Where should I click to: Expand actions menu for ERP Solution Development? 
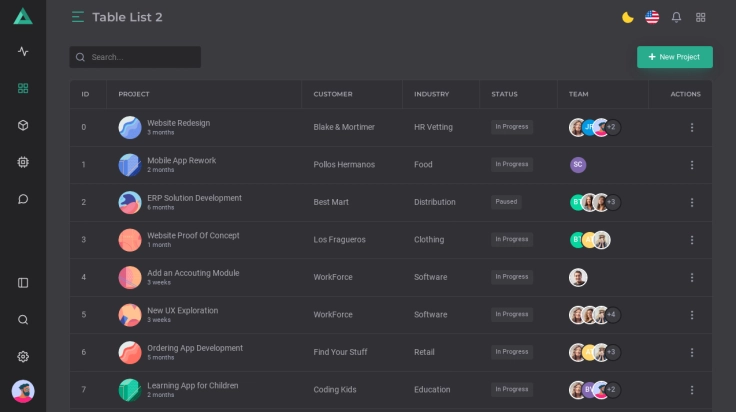[691, 202]
